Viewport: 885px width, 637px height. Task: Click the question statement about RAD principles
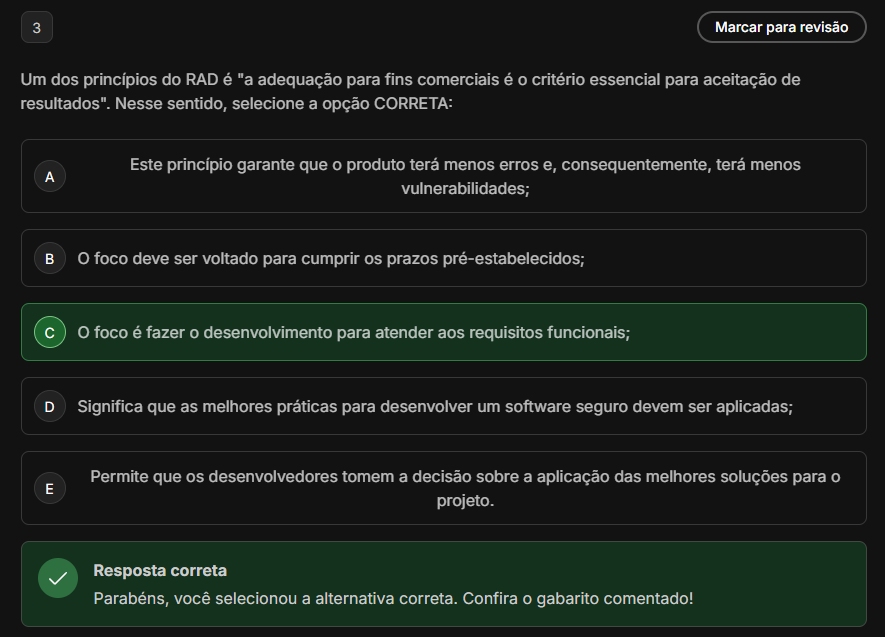click(410, 80)
